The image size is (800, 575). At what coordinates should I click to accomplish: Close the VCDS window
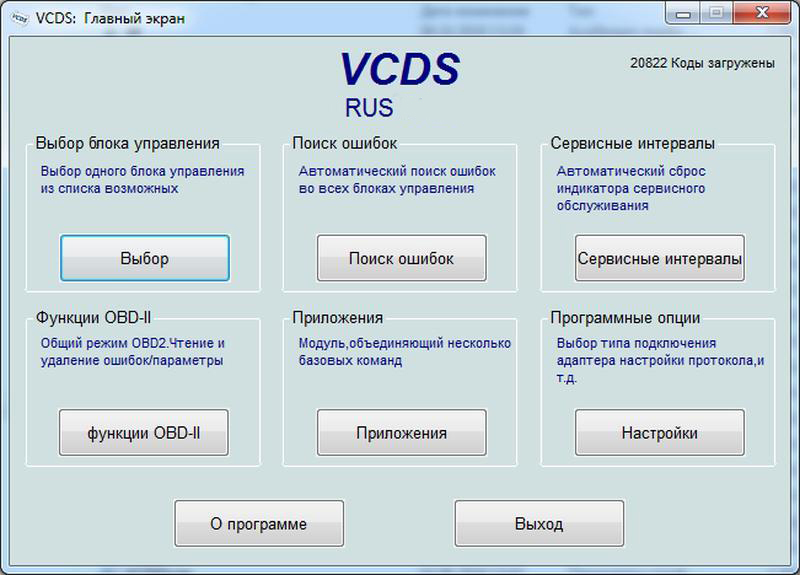762,13
